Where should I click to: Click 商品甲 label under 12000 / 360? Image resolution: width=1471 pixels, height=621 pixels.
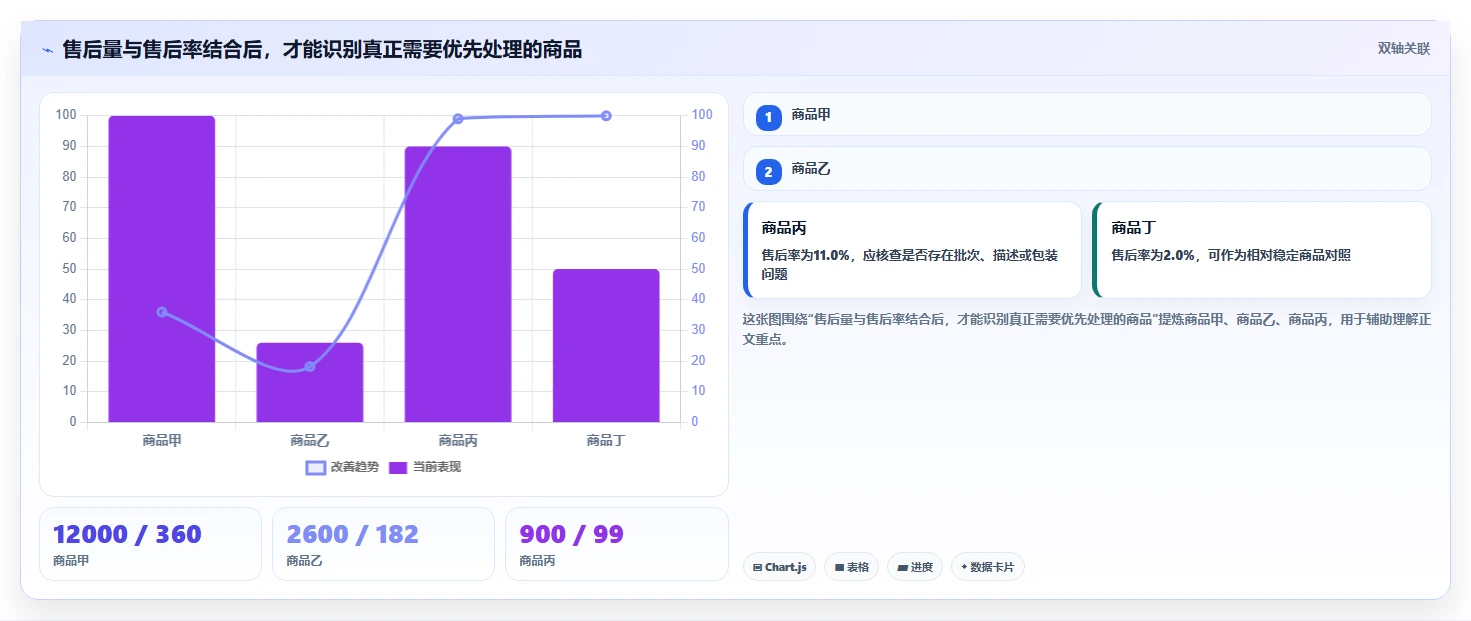coord(71,561)
